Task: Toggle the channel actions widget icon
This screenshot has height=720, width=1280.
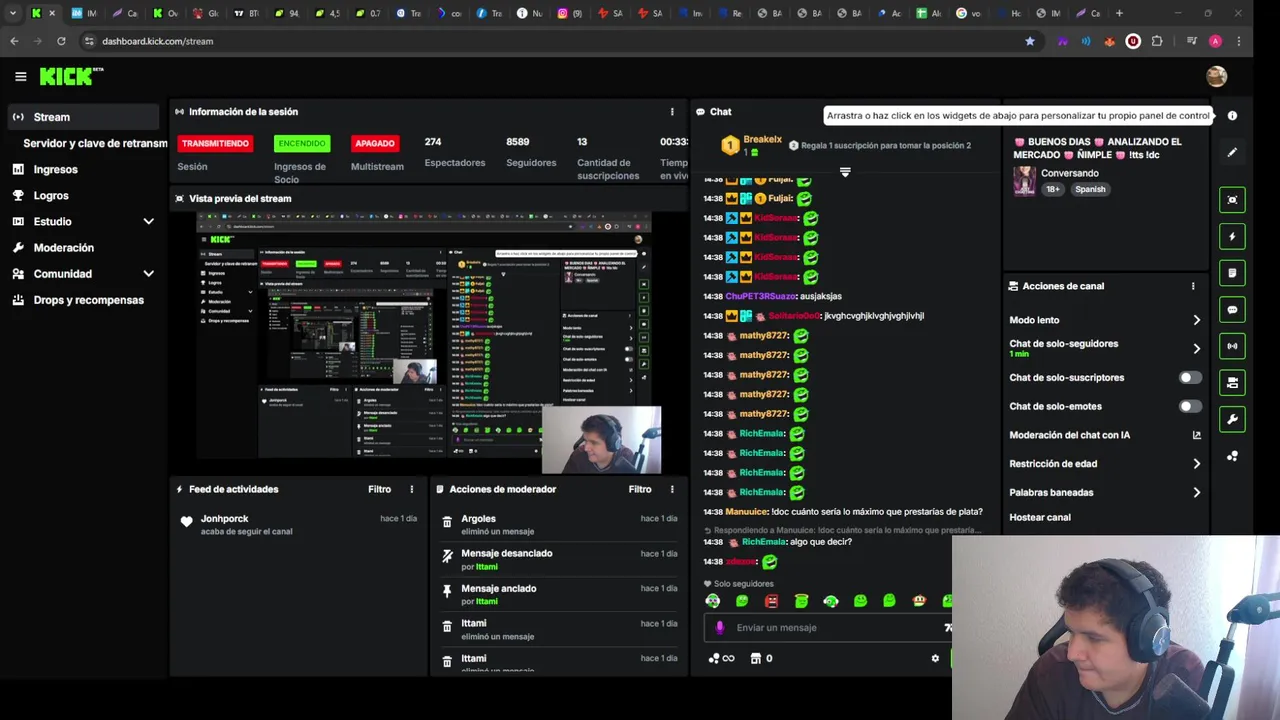Action: [1232, 383]
